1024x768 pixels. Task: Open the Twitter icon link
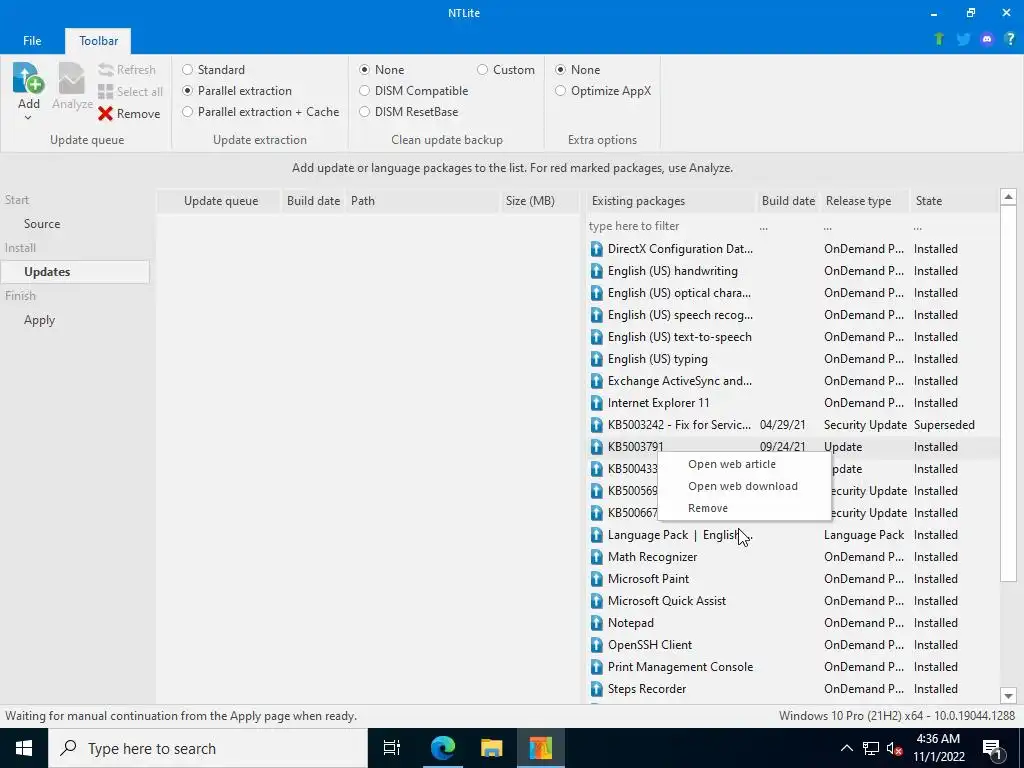click(963, 39)
